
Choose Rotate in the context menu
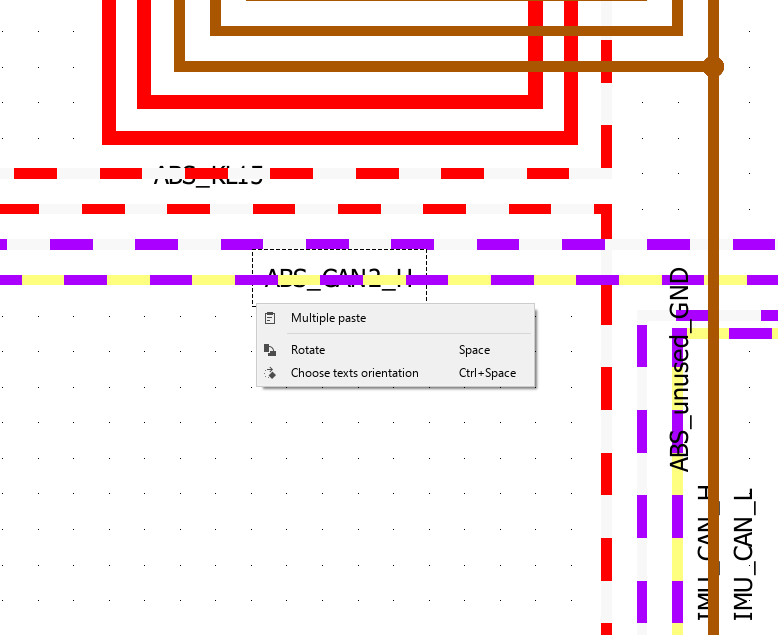[308, 350]
